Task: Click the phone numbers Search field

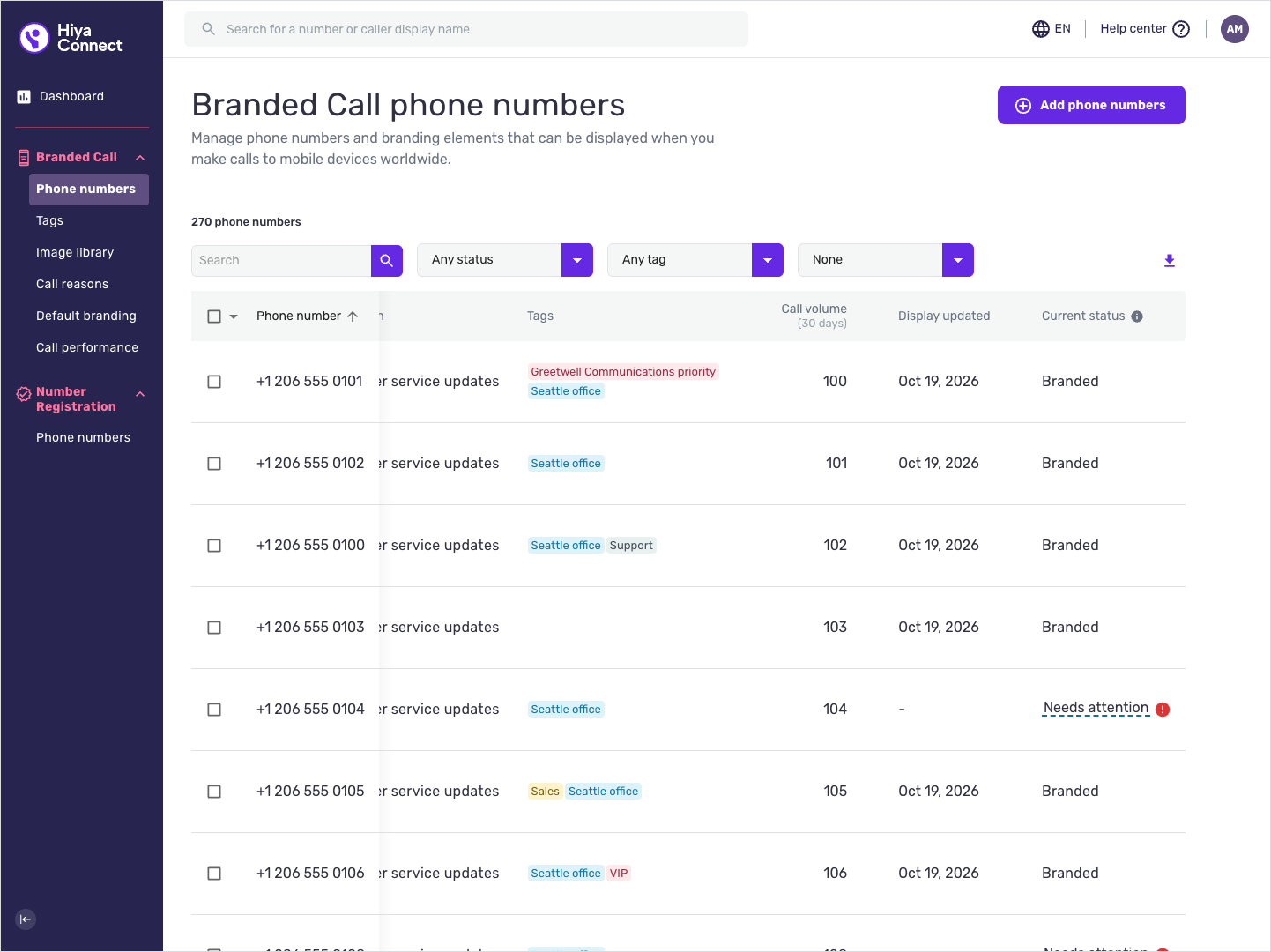Action: (x=281, y=261)
